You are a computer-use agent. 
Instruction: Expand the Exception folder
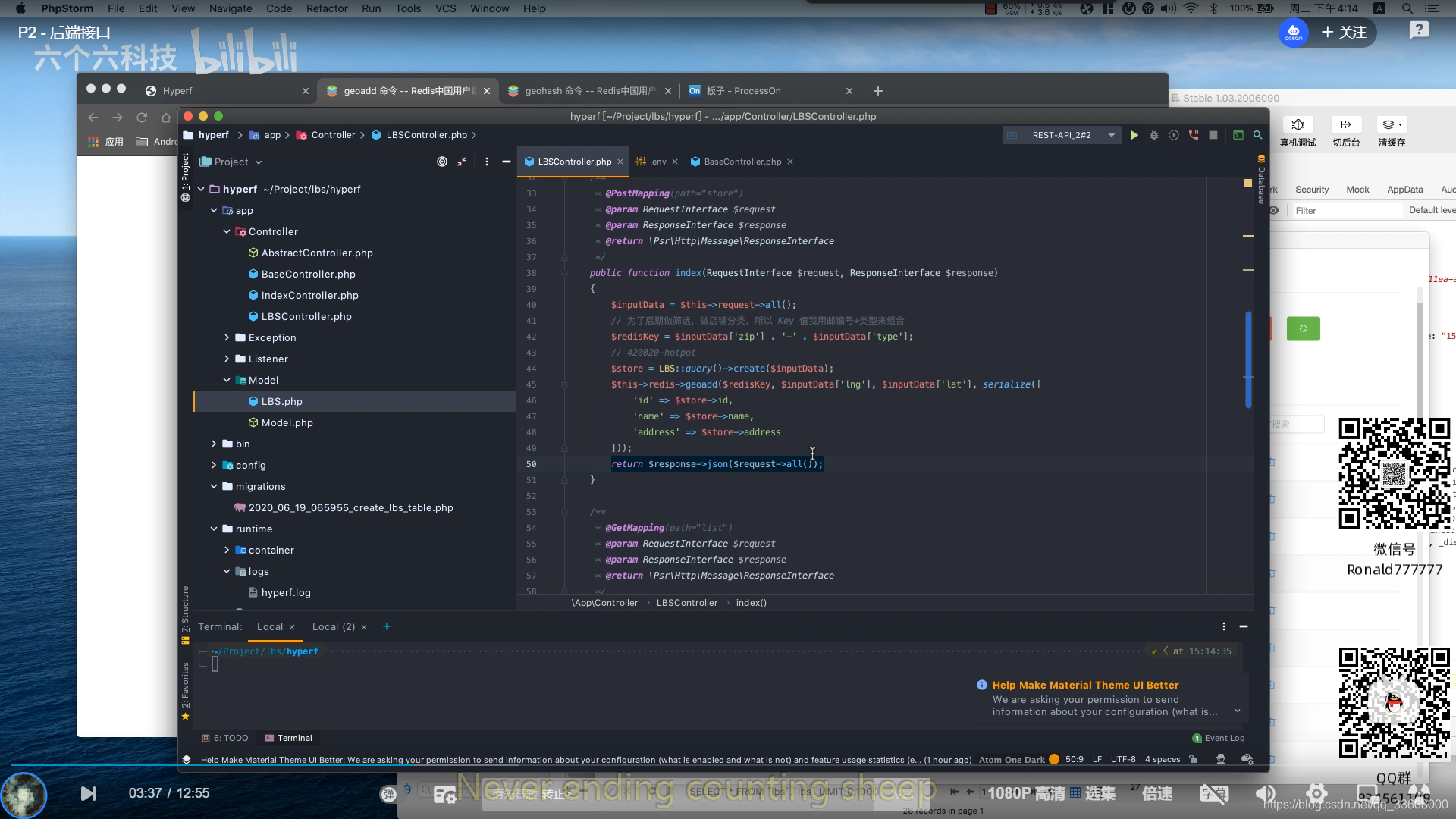pos(227,337)
